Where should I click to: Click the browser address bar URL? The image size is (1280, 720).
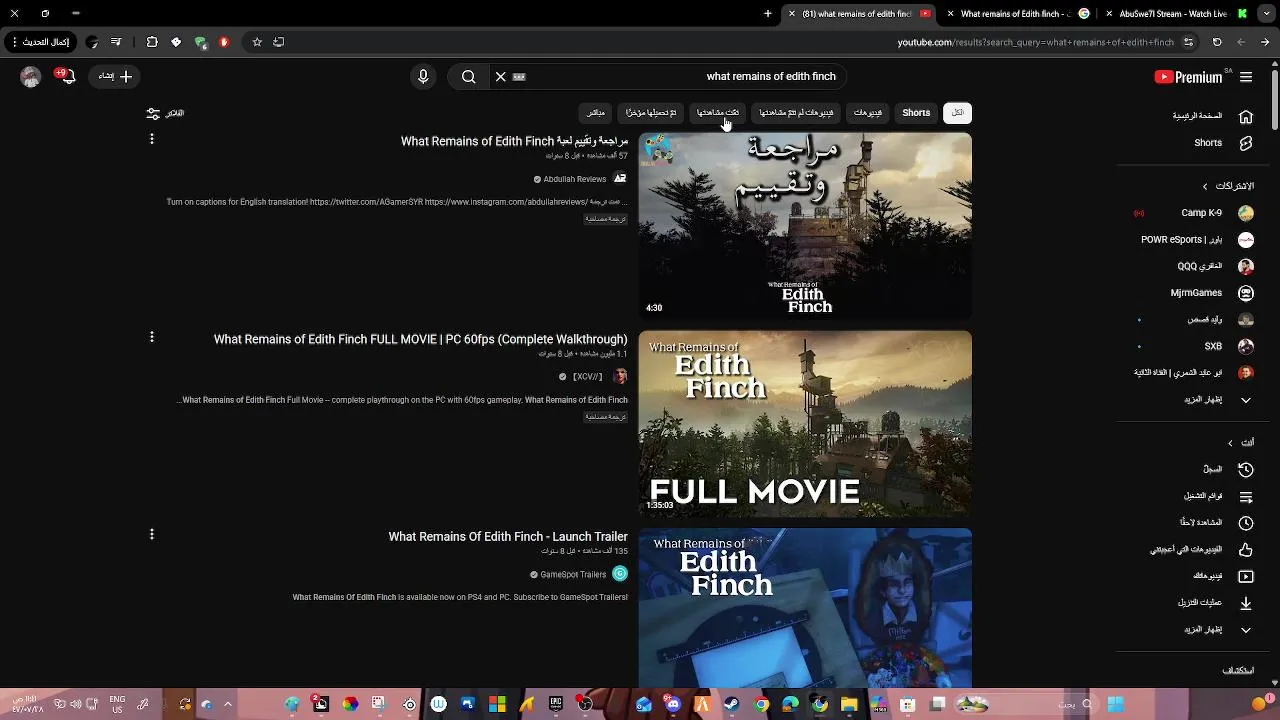[x=1035, y=43]
